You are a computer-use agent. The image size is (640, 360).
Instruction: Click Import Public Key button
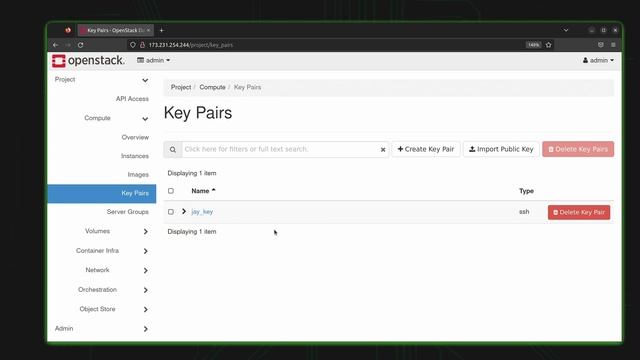pos(501,149)
